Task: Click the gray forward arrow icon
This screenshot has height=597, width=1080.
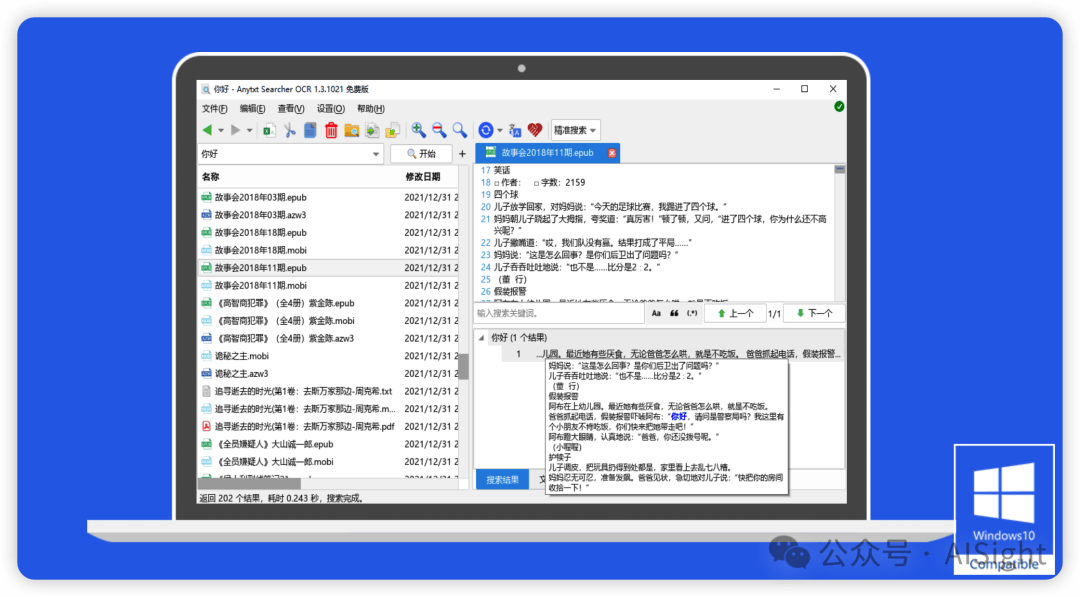Action: (236, 130)
